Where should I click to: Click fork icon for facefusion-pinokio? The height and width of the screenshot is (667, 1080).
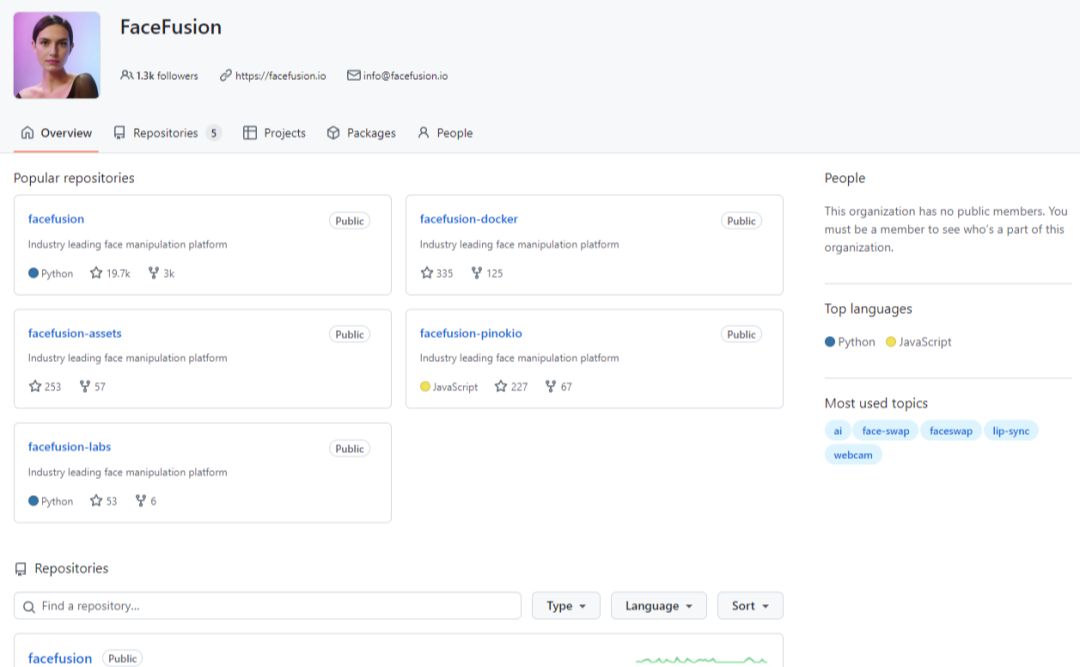coord(551,387)
